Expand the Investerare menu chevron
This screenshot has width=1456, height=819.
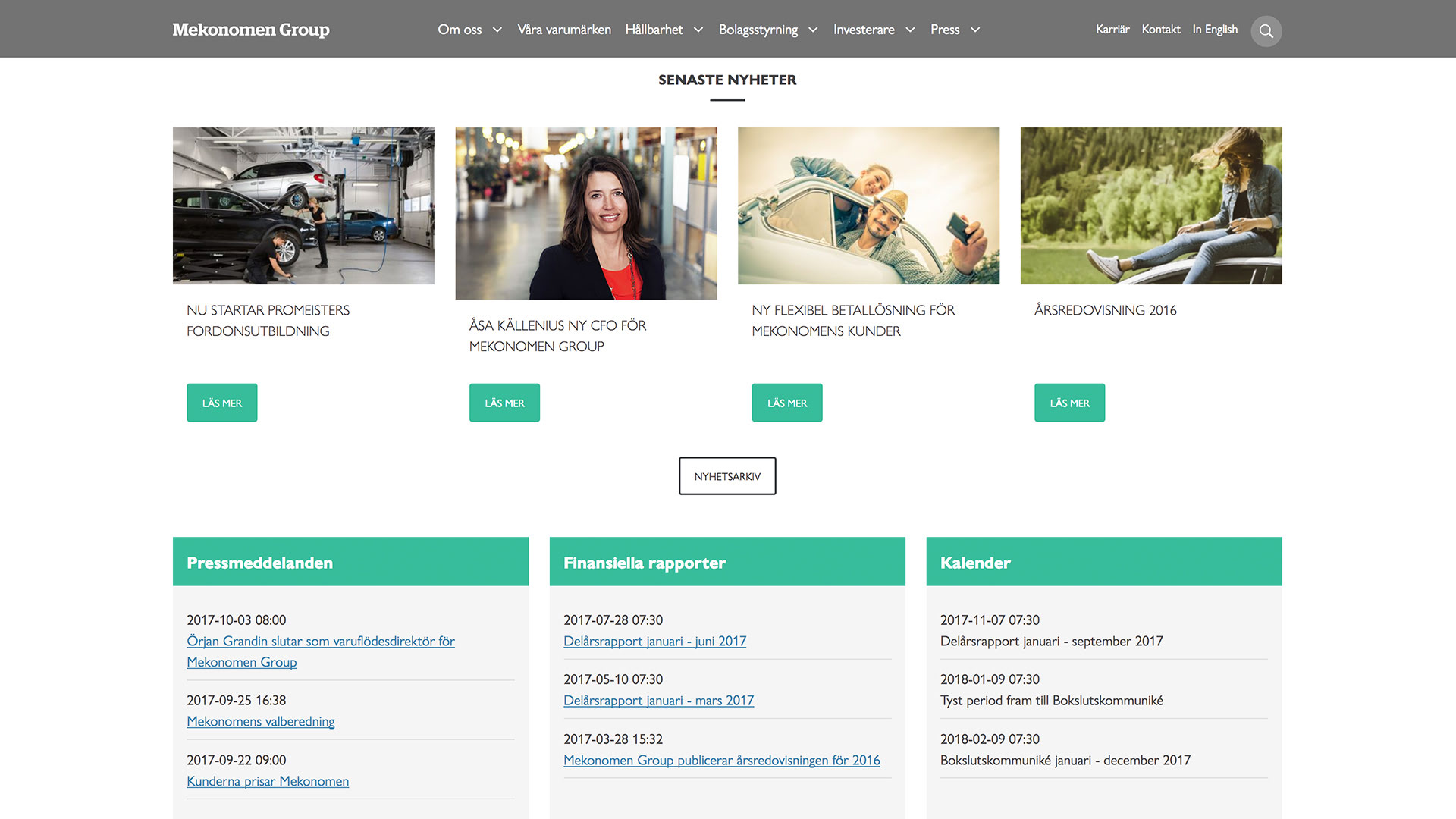pos(910,30)
